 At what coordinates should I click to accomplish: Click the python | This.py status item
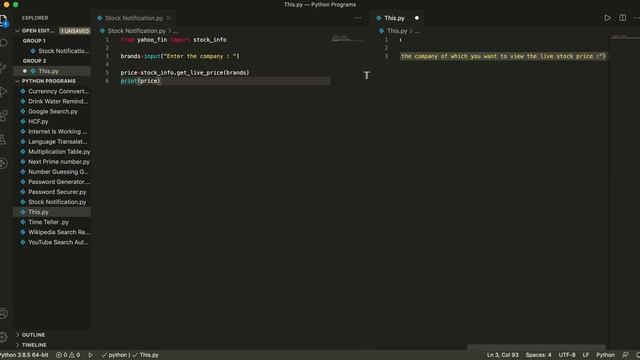click(x=130, y=355)
